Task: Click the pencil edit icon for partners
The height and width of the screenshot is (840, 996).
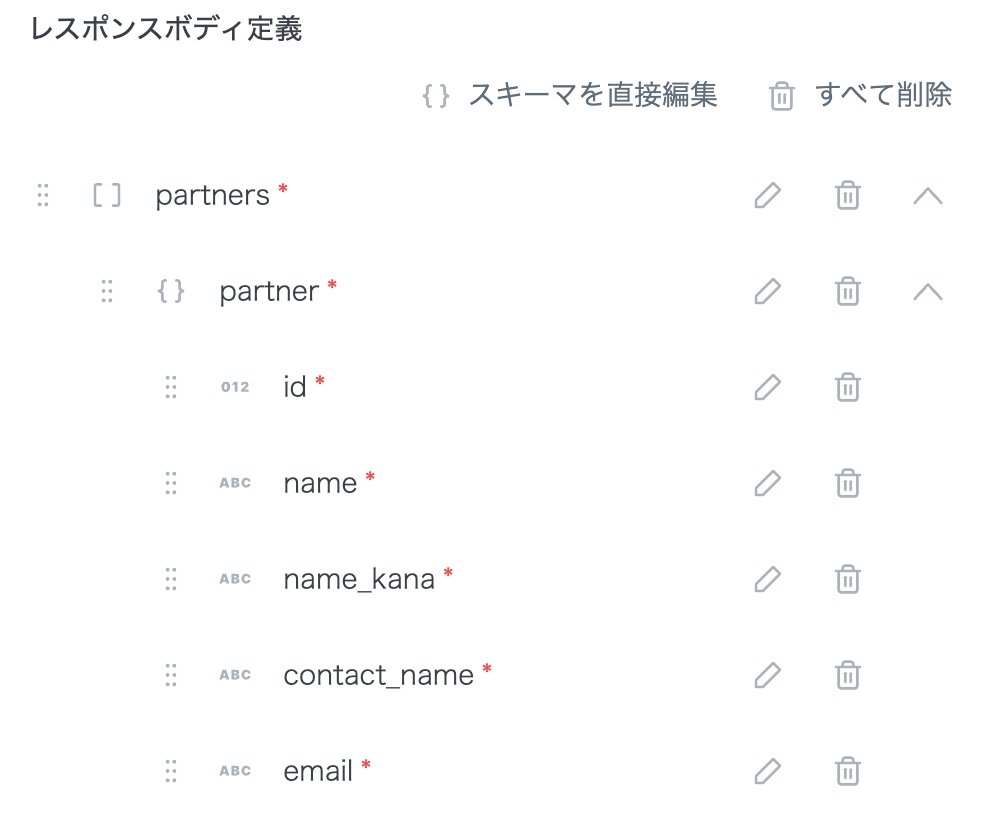Action: coord(767,195)
